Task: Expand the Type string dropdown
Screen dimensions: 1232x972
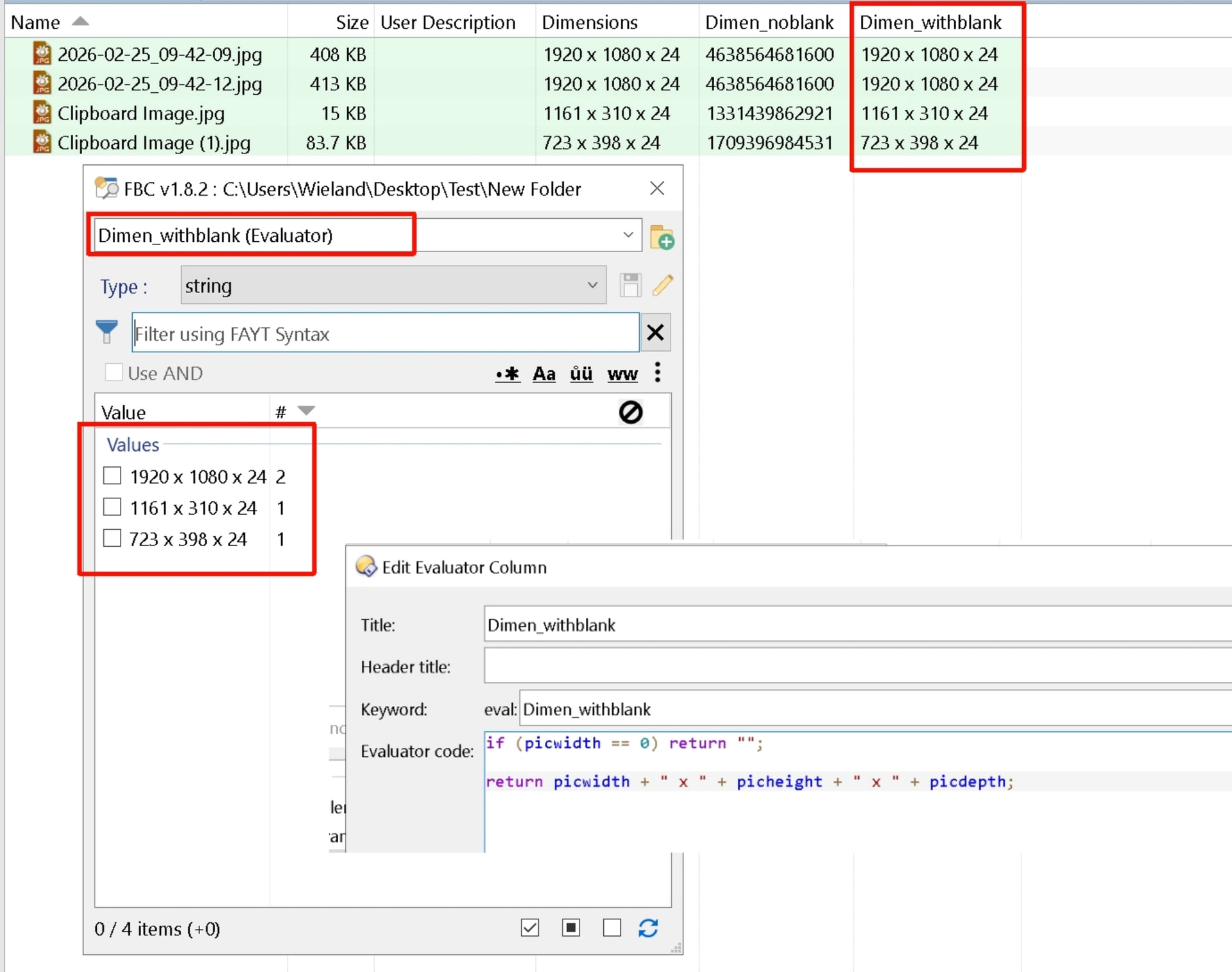Action: pos(592,285)
